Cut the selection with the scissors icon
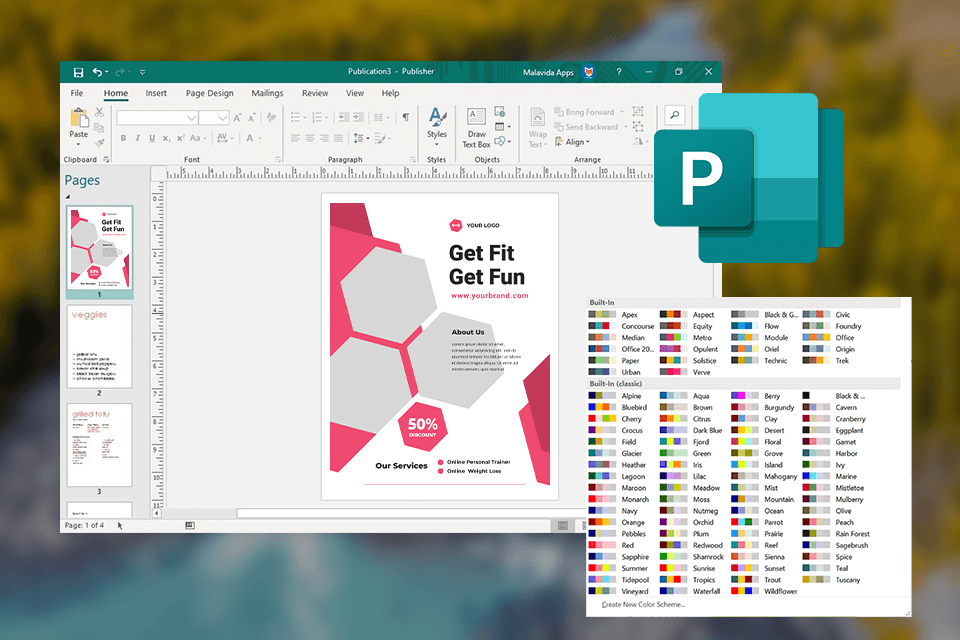 click(99, 112)
